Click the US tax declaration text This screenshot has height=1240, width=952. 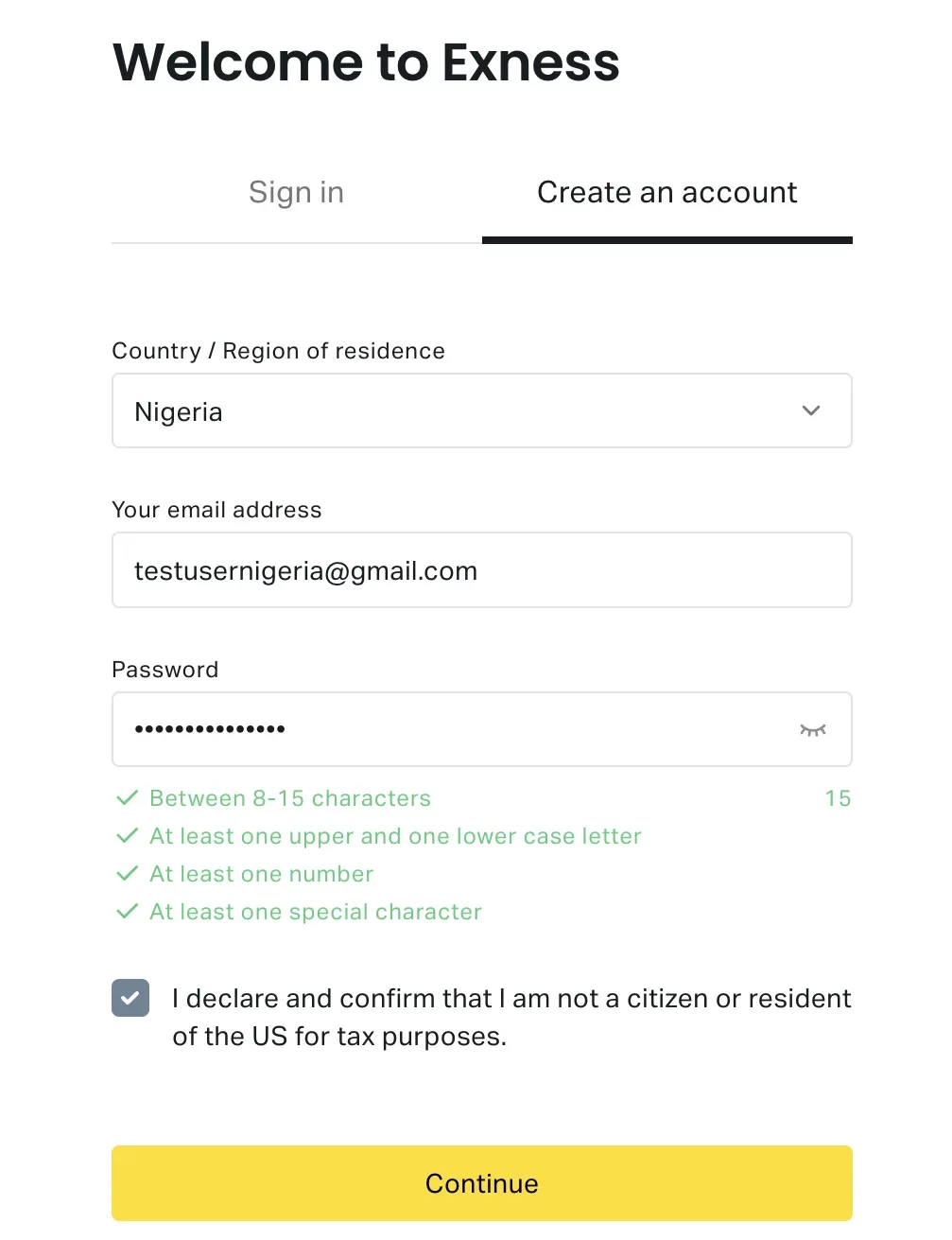pos(511,1018)
